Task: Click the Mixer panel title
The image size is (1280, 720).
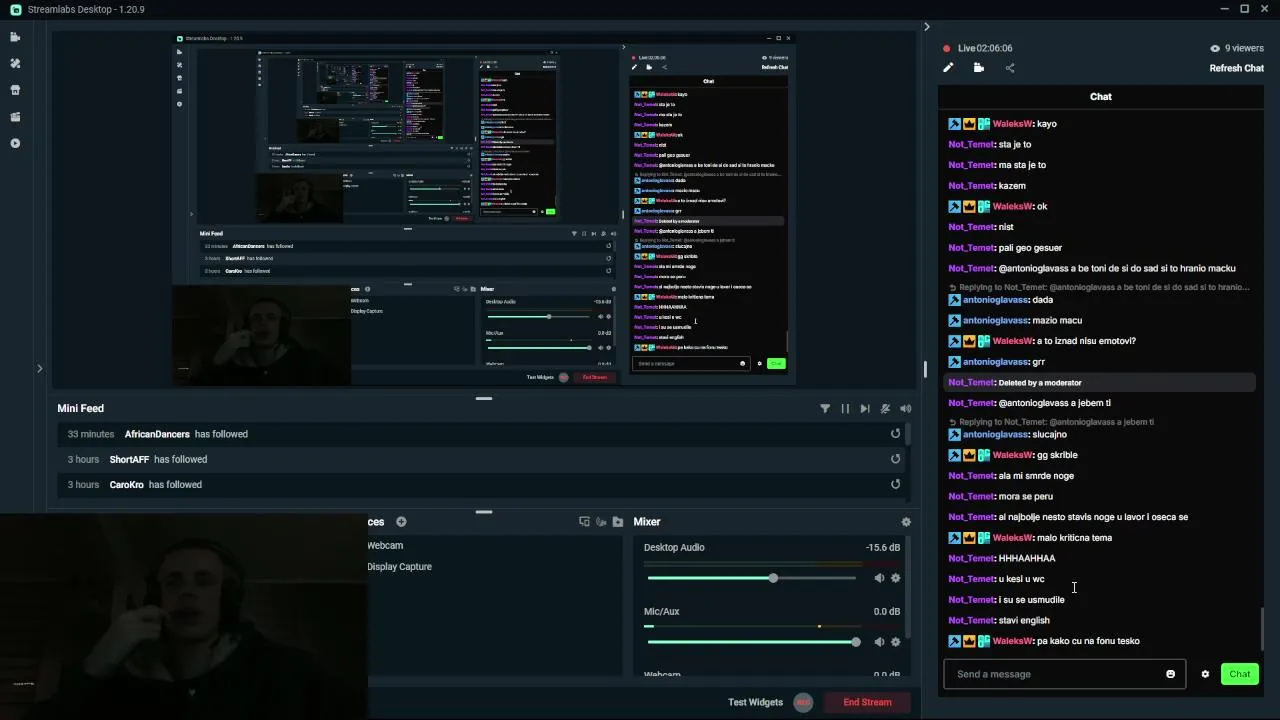Action: (647, 522)
